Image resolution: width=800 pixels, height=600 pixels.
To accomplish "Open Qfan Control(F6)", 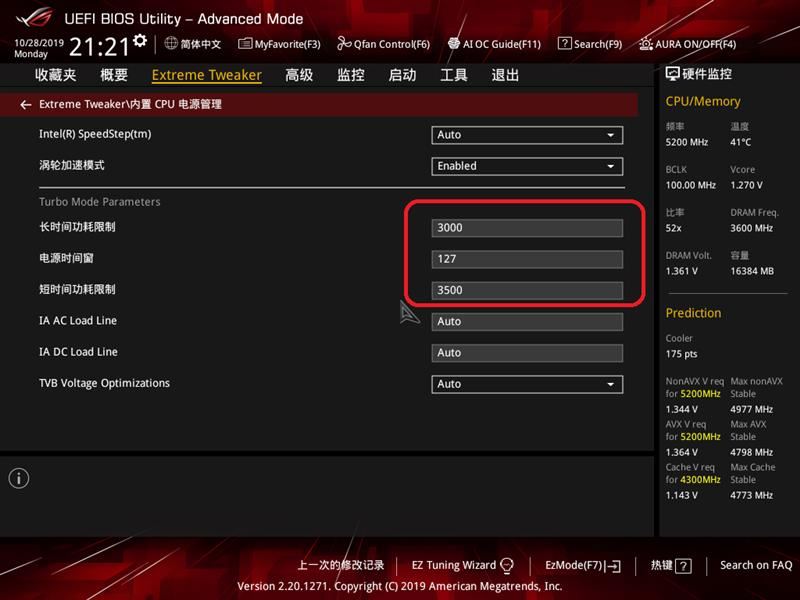I will [x=384, y=44].
